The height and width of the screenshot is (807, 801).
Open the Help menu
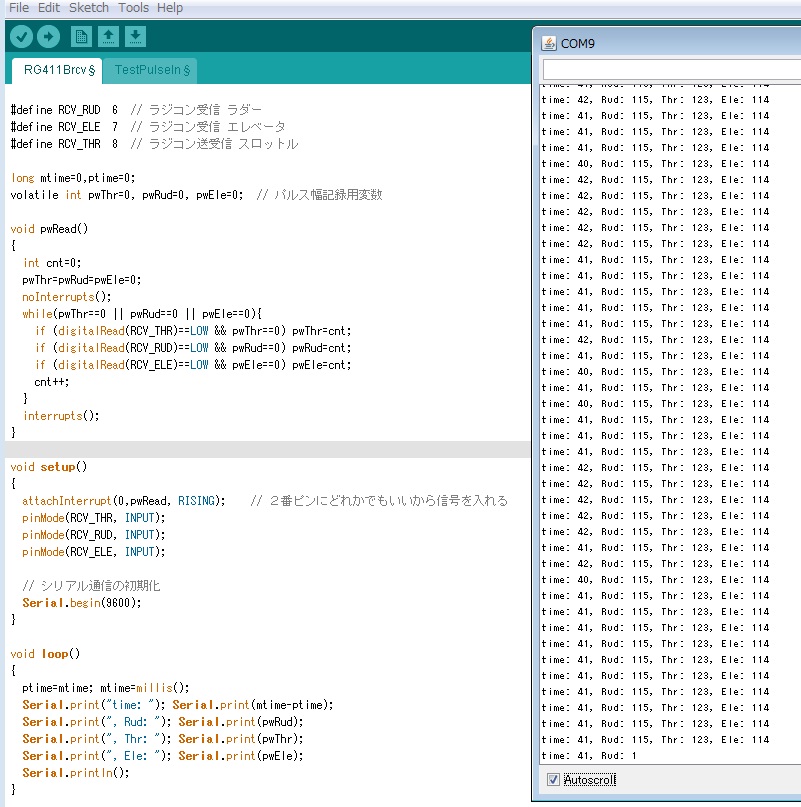coord(170,8)
